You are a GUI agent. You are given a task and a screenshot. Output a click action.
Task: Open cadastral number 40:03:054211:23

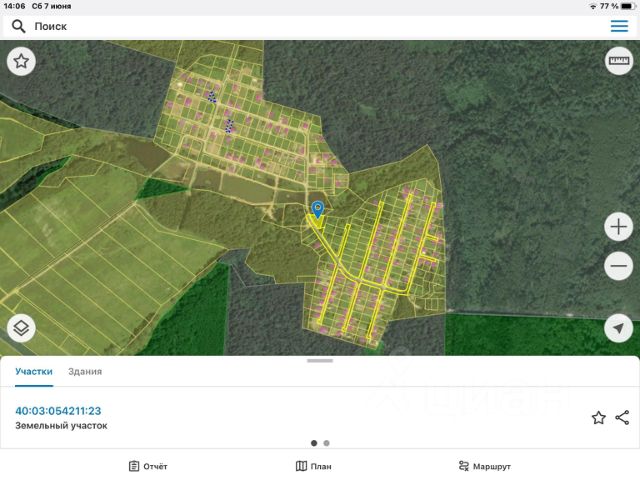58,411
